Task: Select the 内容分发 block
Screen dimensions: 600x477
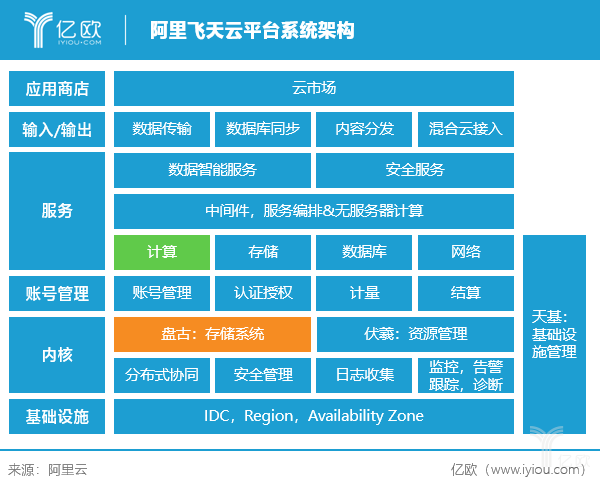Action: (x=364, y=129)
